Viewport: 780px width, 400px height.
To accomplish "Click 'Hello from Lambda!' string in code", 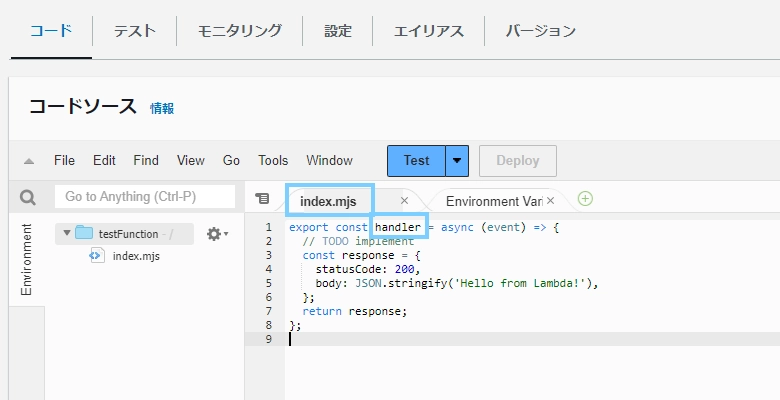I will coord(520,283).
